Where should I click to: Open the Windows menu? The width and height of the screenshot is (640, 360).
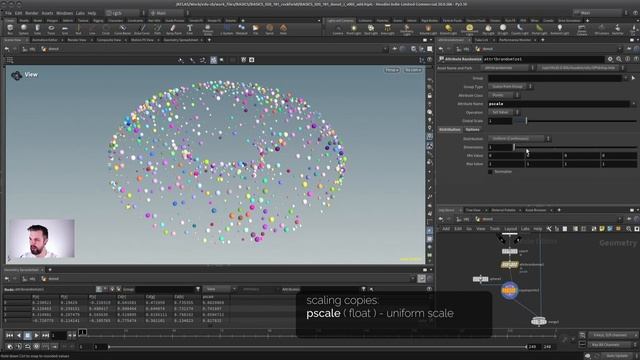point(64,13)
